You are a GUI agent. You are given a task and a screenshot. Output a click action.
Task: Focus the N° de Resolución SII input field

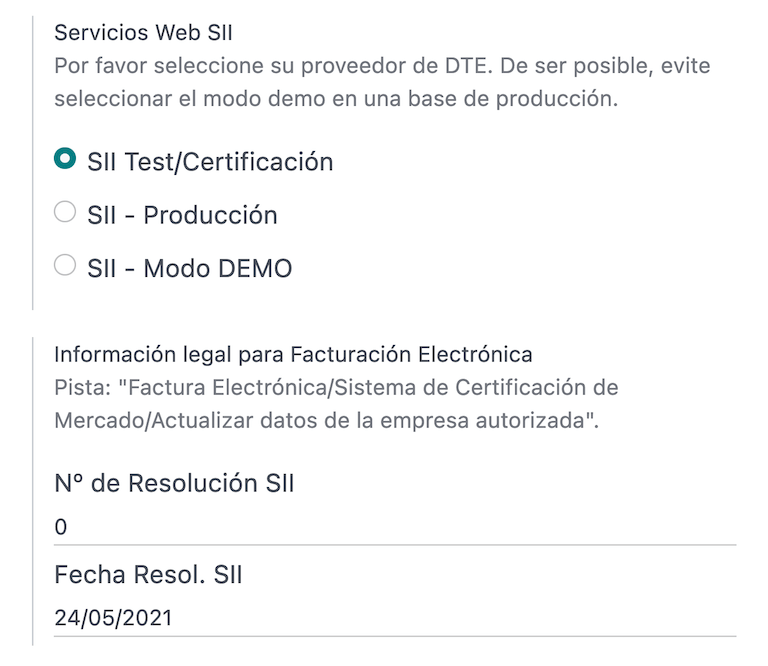(x=395, y=527)
